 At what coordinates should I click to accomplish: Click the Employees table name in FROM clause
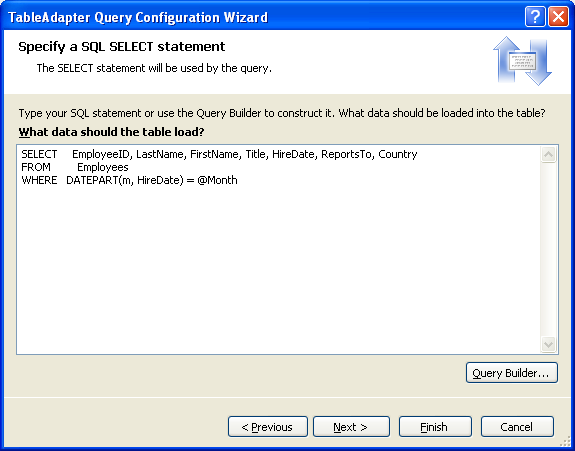(103, 167)
